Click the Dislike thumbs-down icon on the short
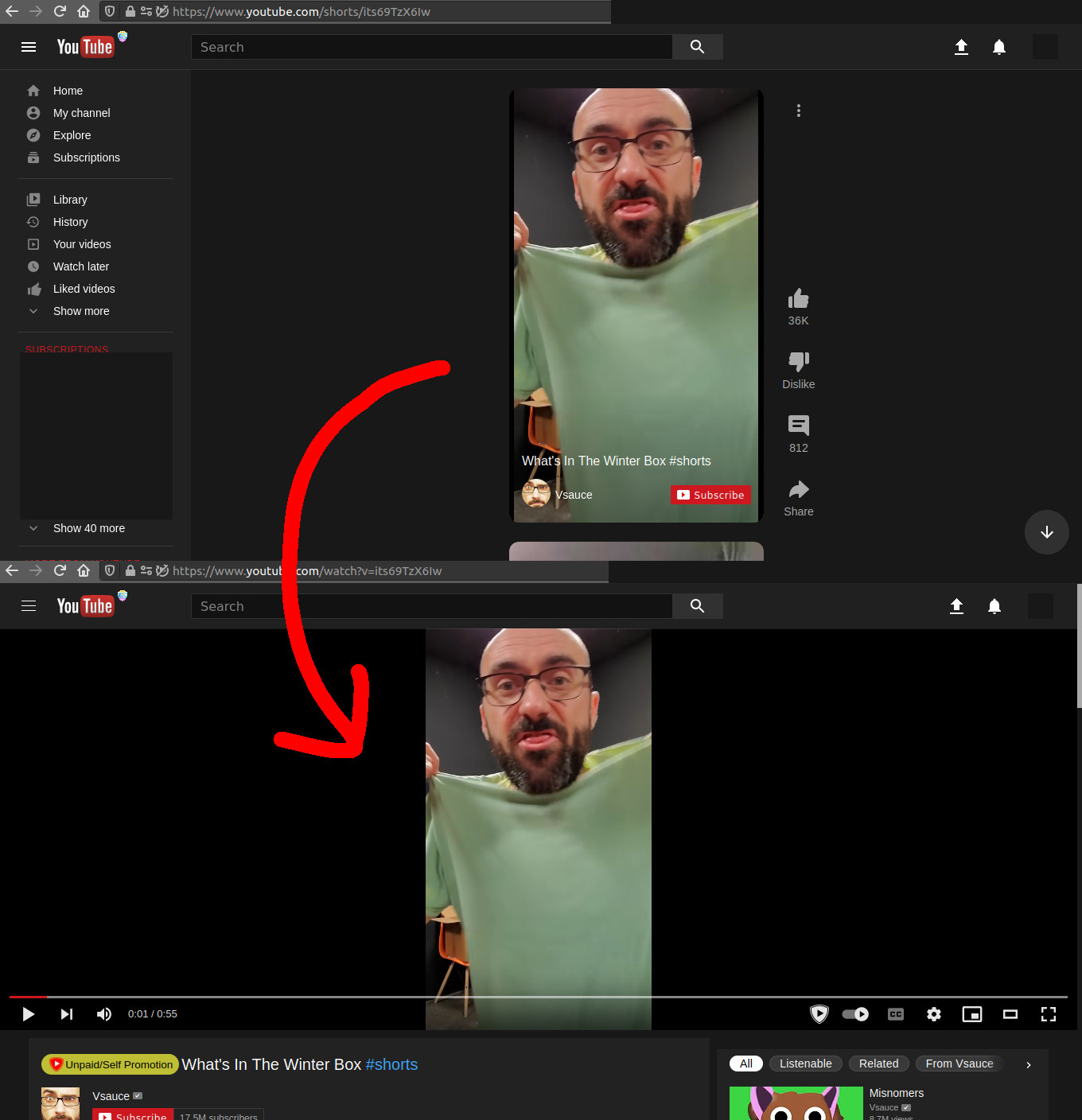 [798, 362]
